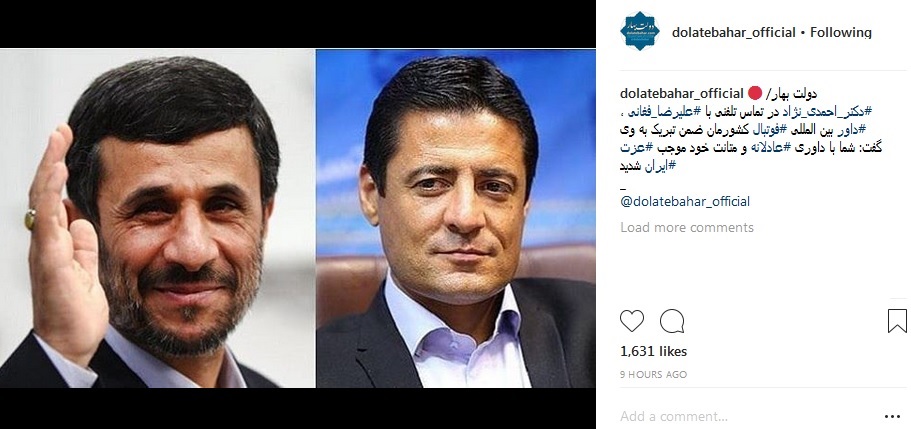View the 1,631 likes list
Image resolution: width=911 pixels, height=429 pixels.
coord(654,351)
